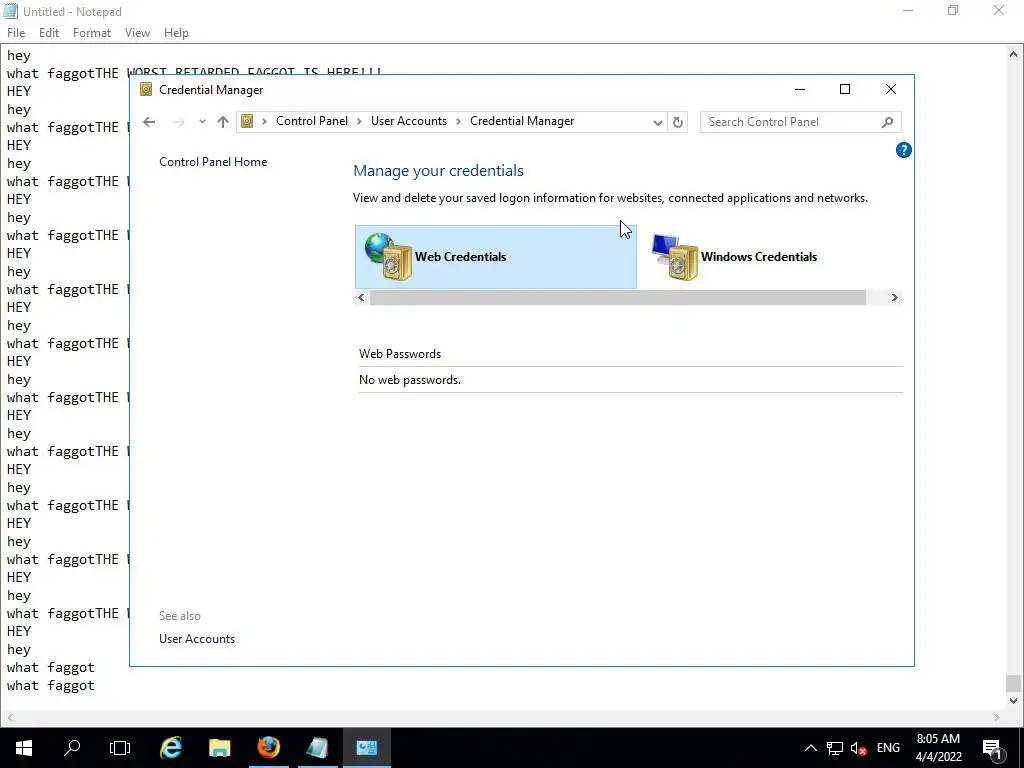Screen dimensions: 1024x768
Task: Open Notepad Help menu
Action: [x=176, y=33]
